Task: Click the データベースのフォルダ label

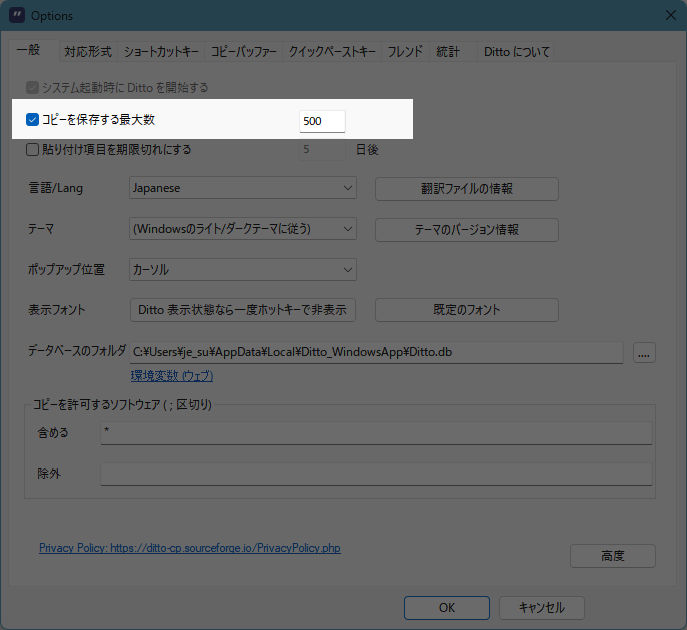Action: tap(77, 350)
